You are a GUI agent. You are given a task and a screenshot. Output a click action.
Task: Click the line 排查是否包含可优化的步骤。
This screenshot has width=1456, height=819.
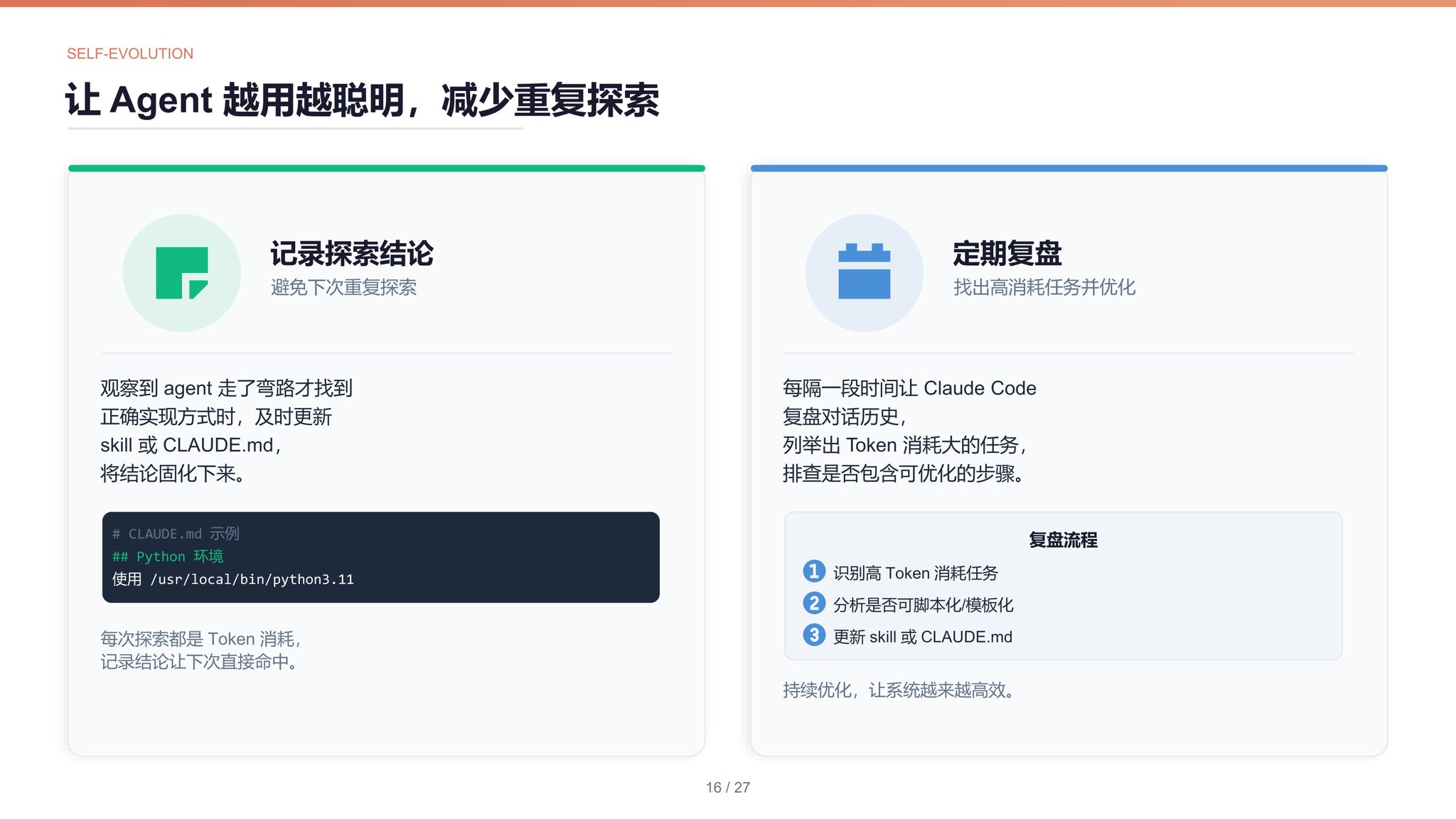coord(904,473)
